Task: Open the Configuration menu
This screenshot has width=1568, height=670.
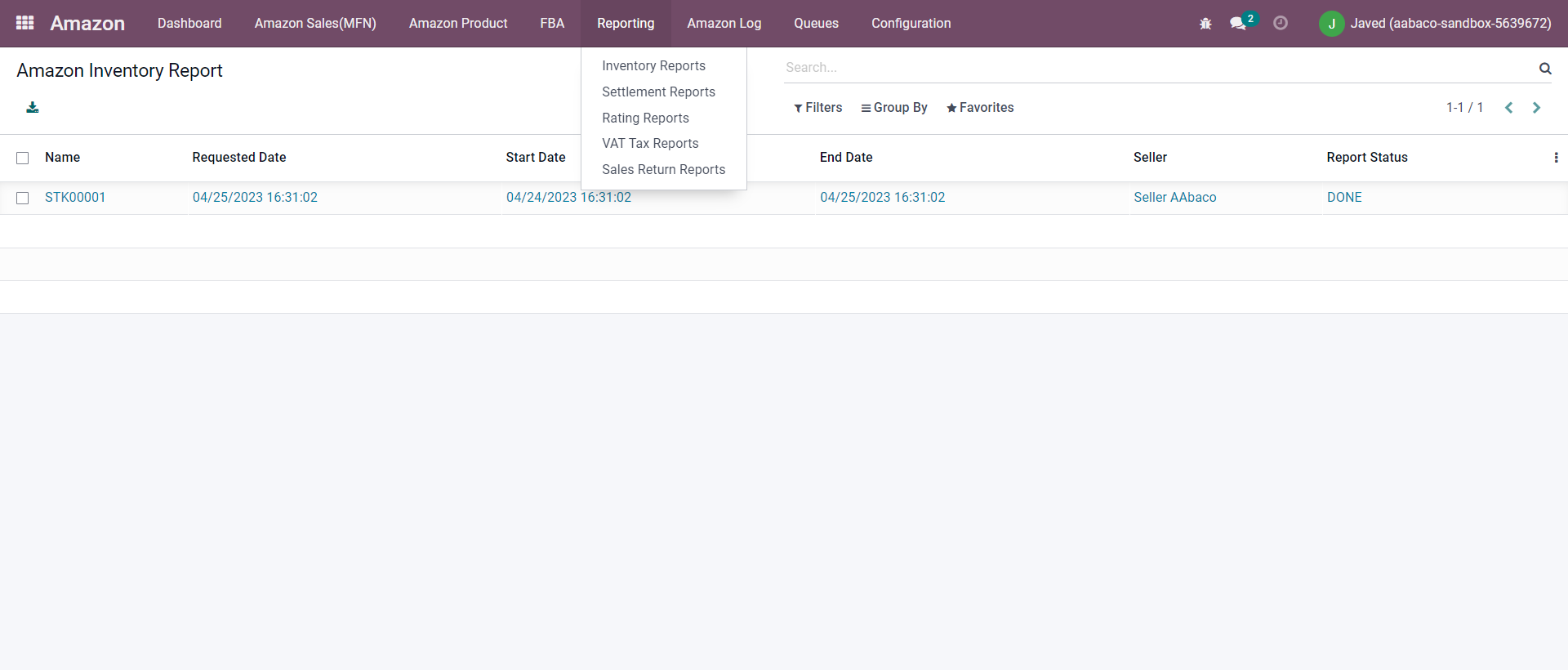Action: 911,23
